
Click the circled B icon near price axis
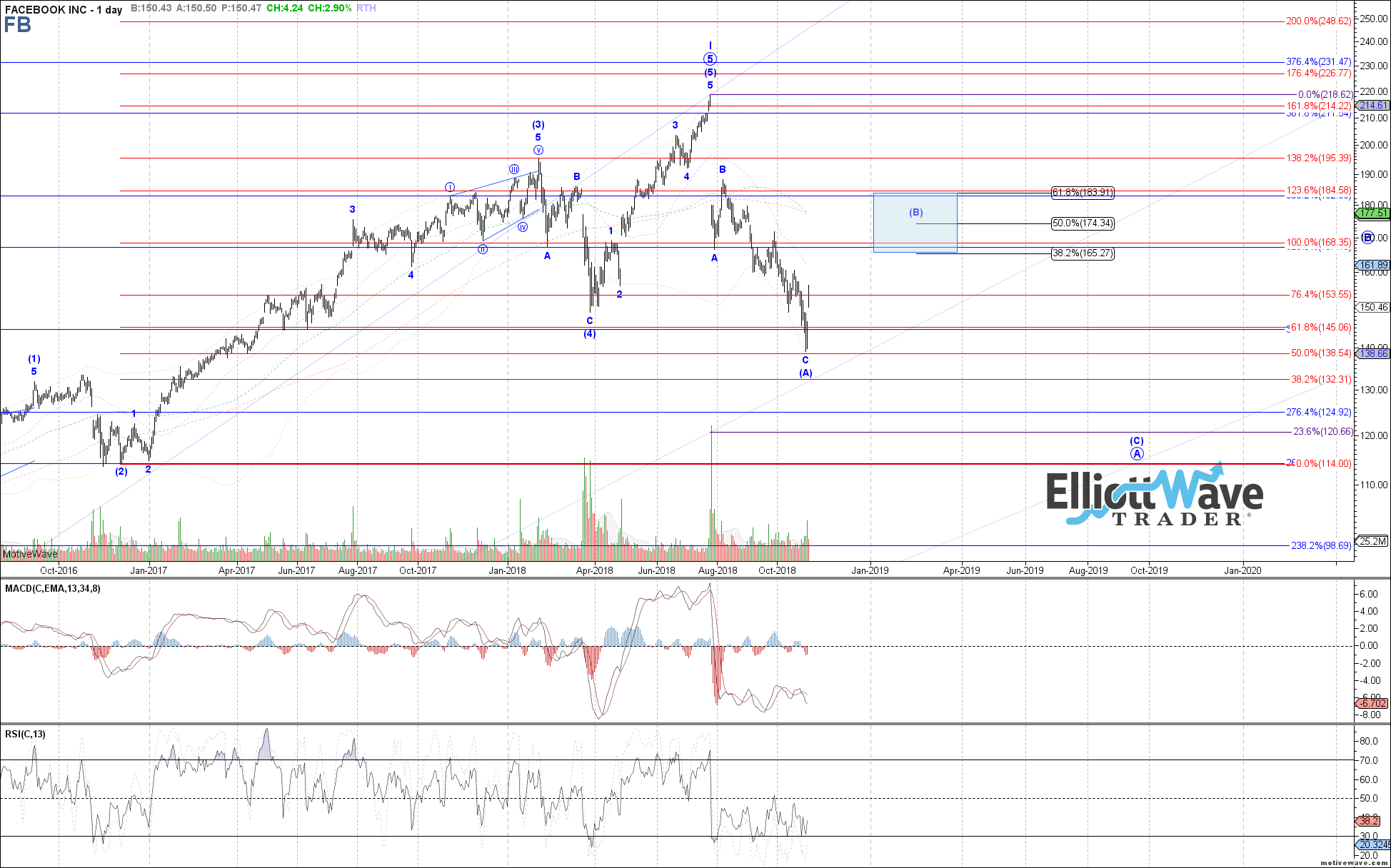click(1368, 238)
